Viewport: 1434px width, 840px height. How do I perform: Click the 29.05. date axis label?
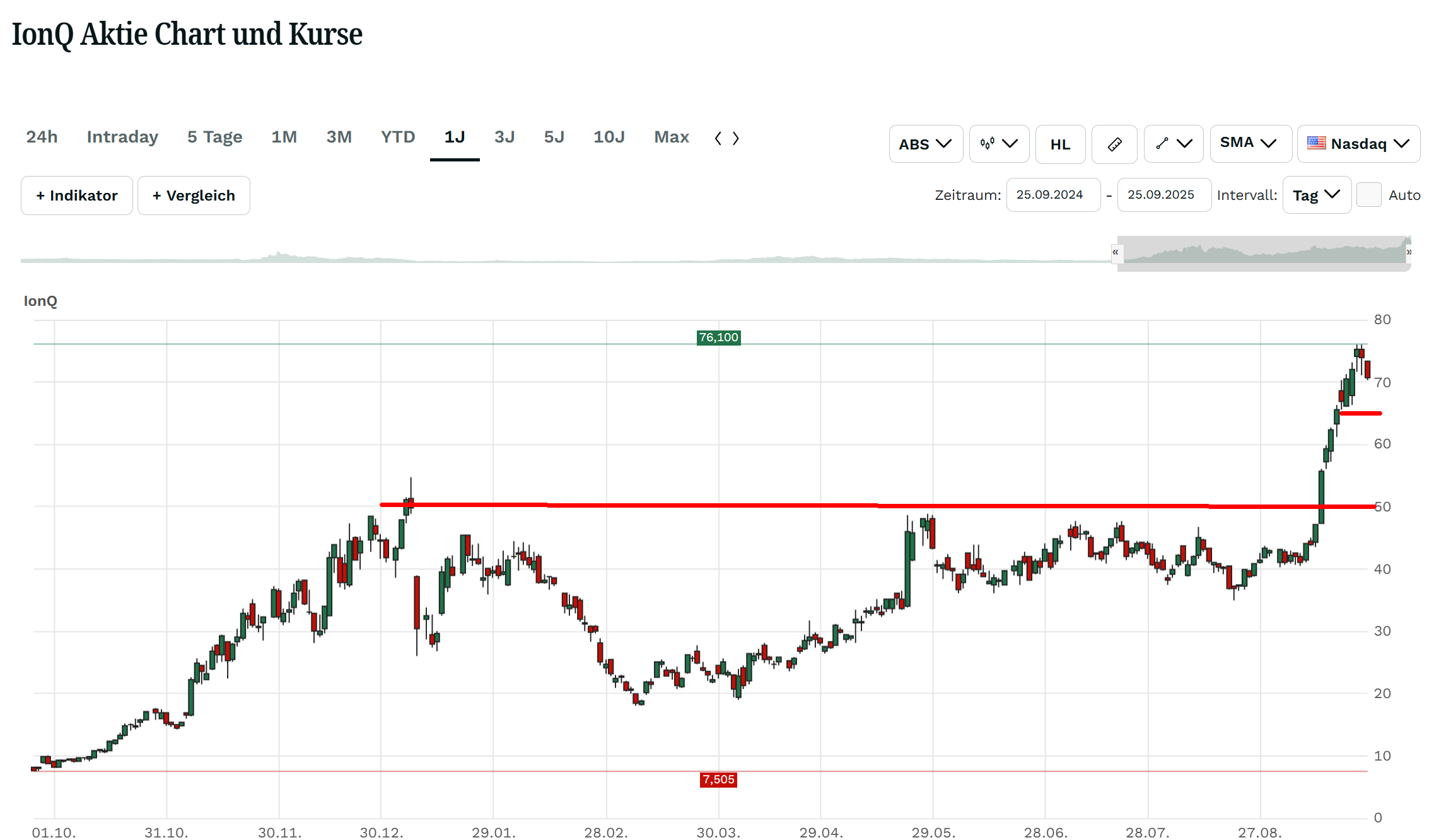point(933,832)
